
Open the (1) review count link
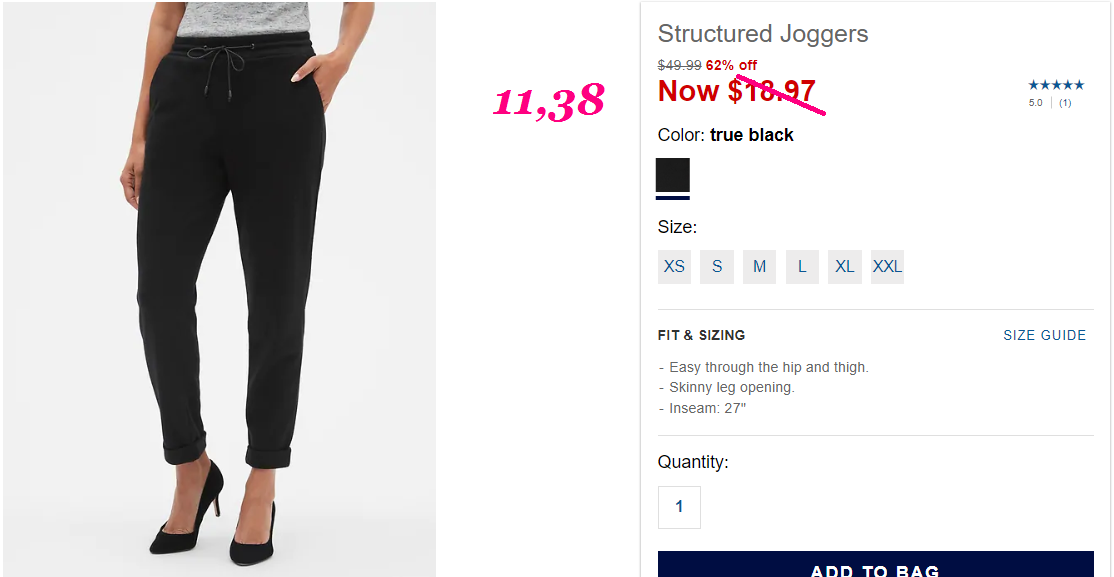point(1065,103)
